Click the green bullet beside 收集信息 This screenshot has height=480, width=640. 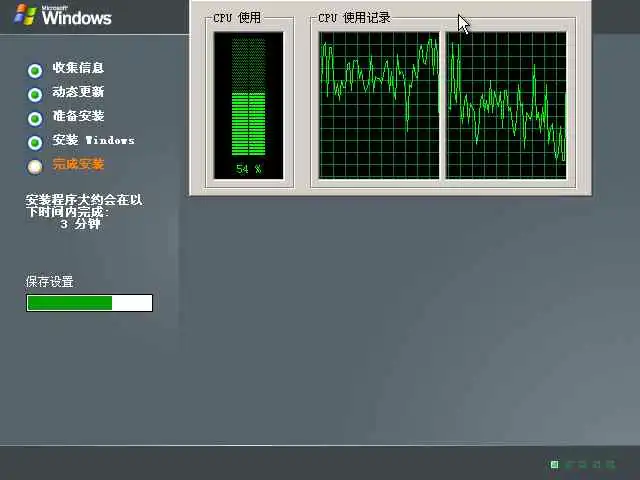pos(35,71)
